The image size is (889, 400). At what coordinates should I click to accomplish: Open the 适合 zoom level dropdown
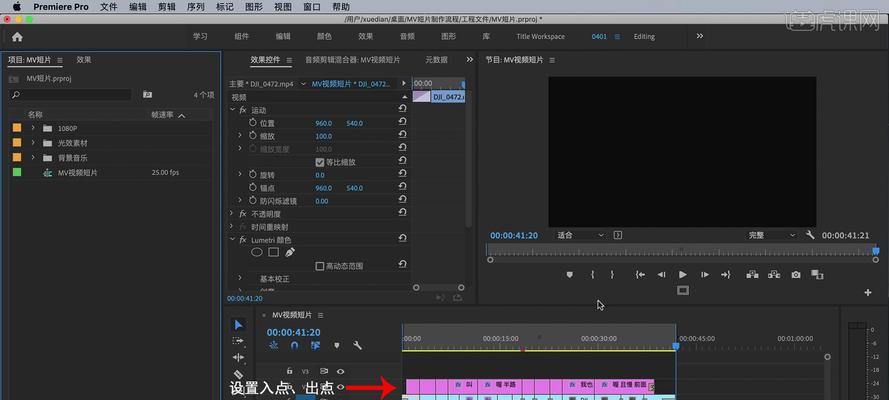point(580,235)
